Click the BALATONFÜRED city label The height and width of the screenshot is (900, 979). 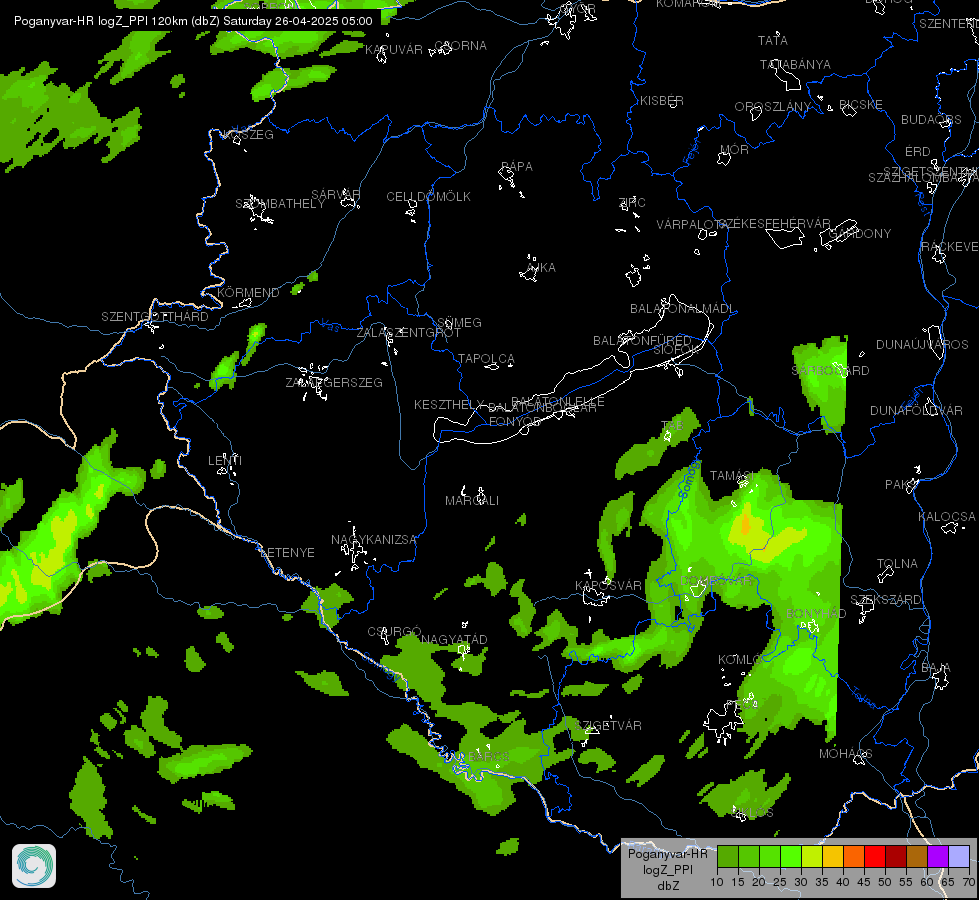click(x=642, y=341)
